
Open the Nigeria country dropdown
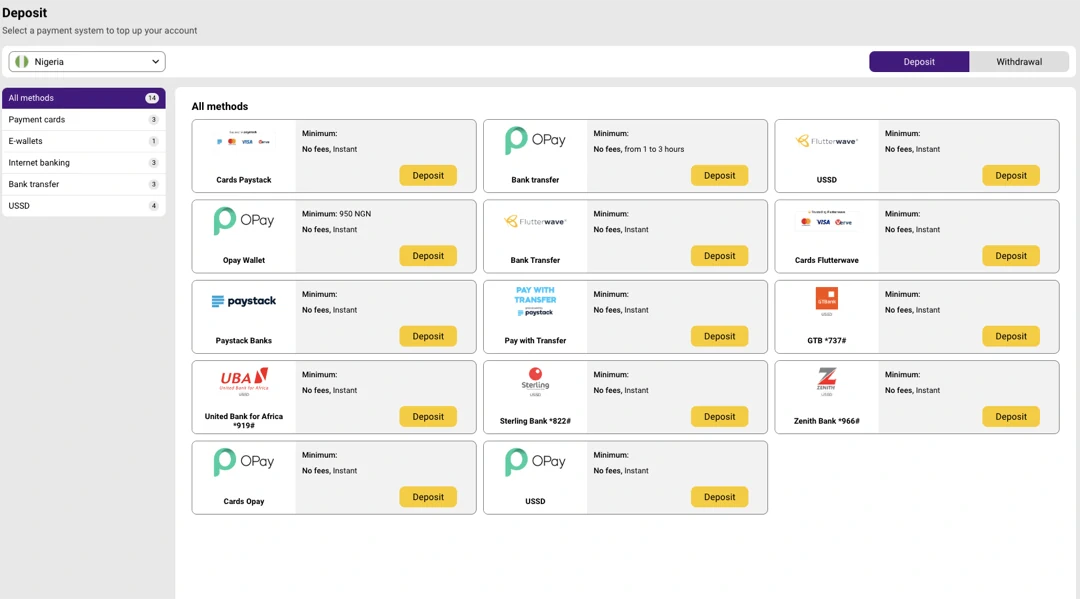point(87,61)
